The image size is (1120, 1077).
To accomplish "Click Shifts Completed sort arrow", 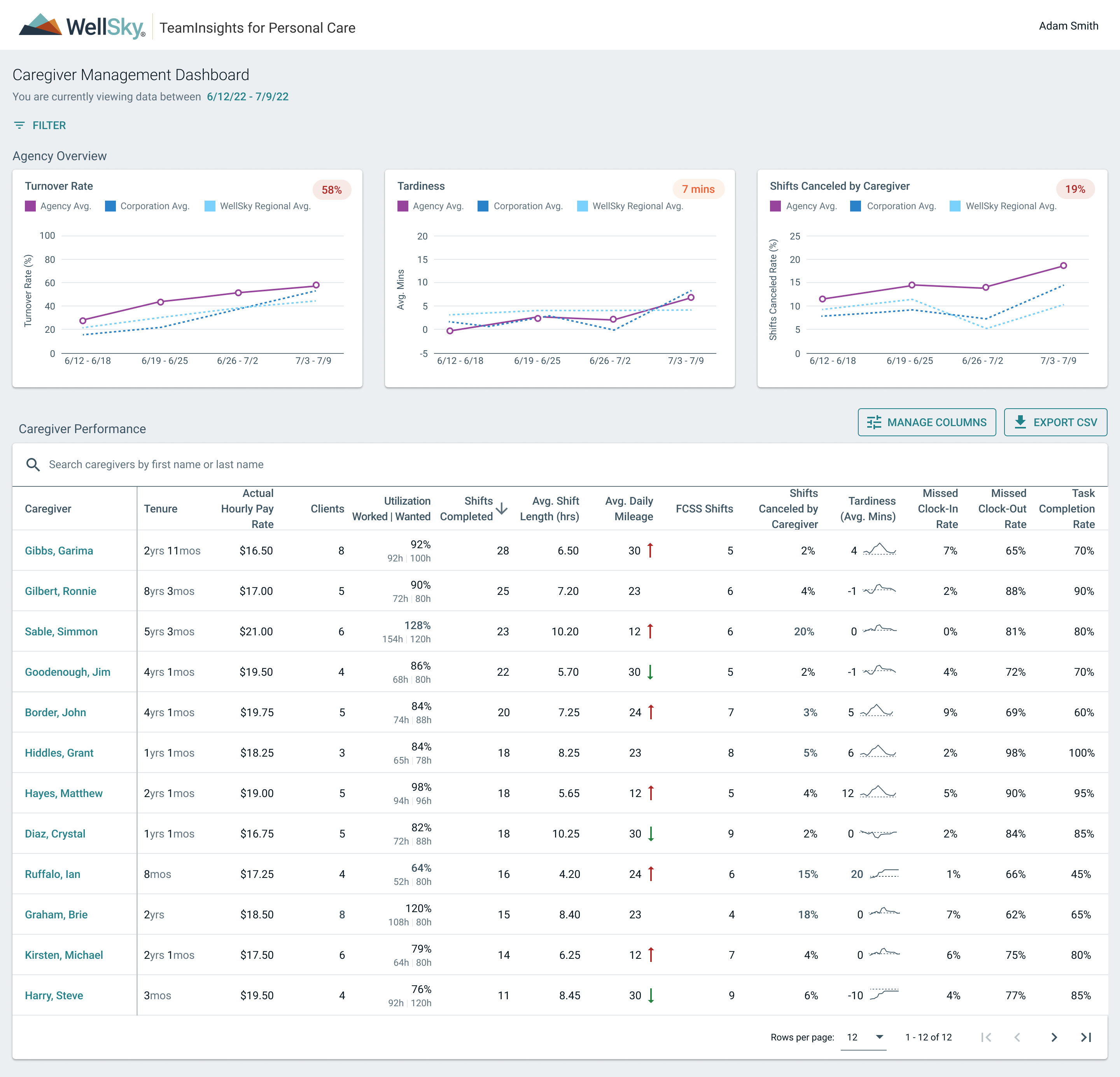I will click(502, 509).
